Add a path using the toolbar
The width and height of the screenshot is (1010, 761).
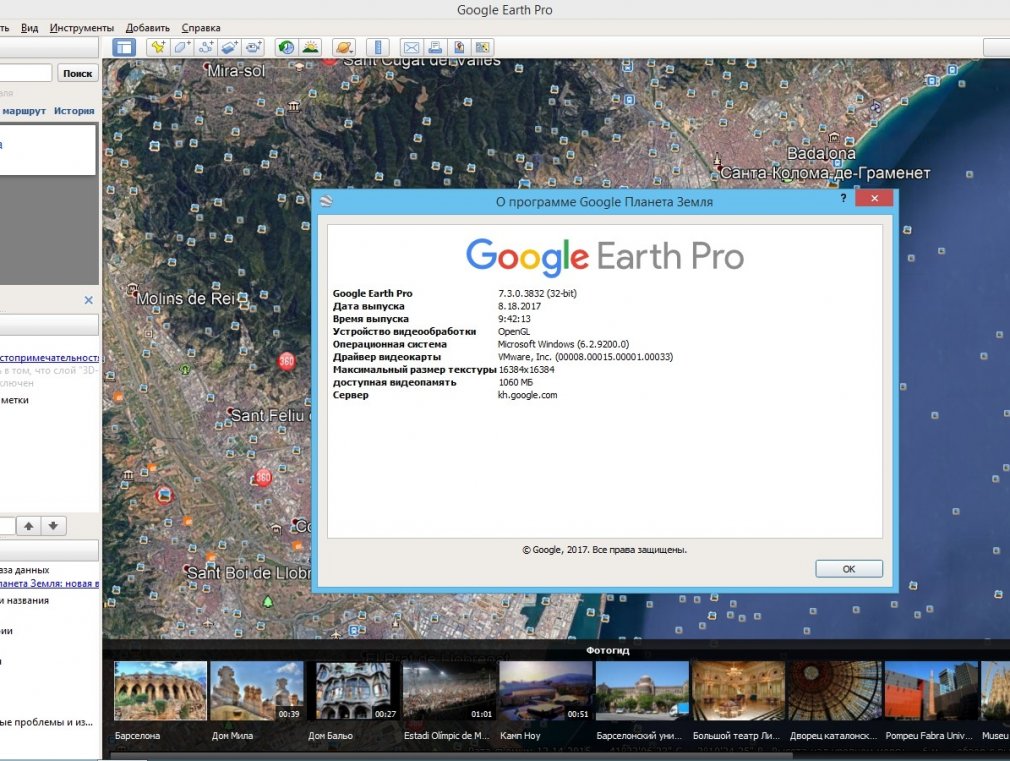(206, 47)
